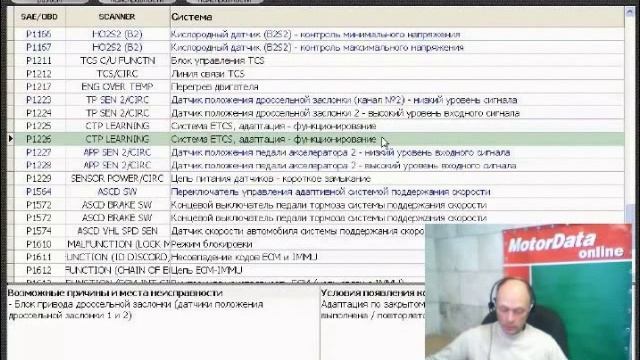Select code cell P1227
Viewport: 640px width, 360px height.
click(39, 152)
